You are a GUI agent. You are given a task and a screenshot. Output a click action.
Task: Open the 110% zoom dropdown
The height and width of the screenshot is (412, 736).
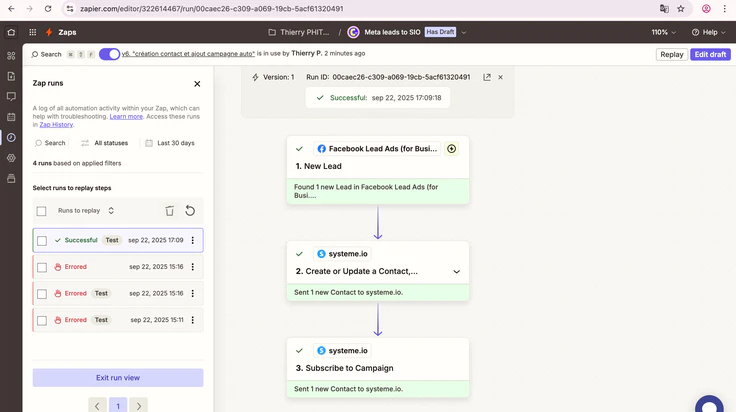pyautogui.click(x=663, y=32)
